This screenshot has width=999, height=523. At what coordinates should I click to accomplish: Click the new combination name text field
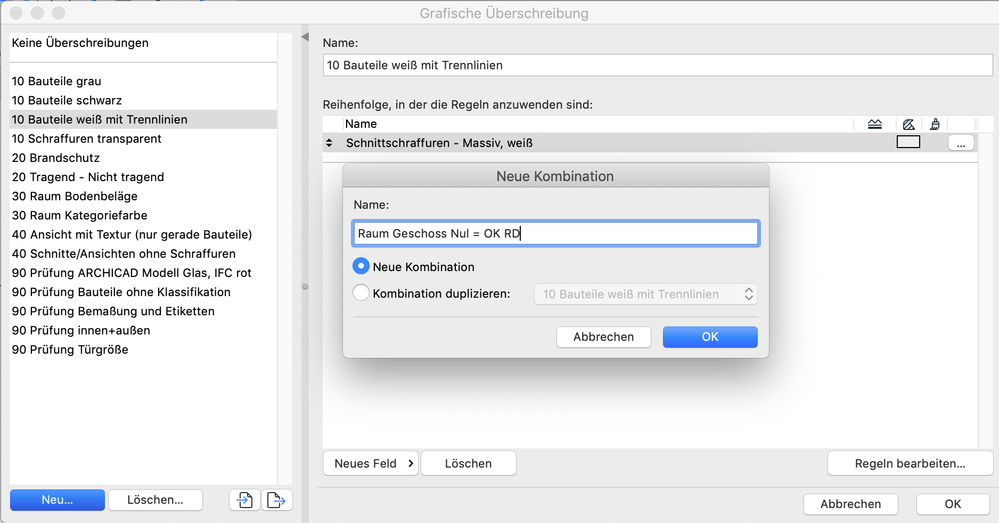click(556, 234)
